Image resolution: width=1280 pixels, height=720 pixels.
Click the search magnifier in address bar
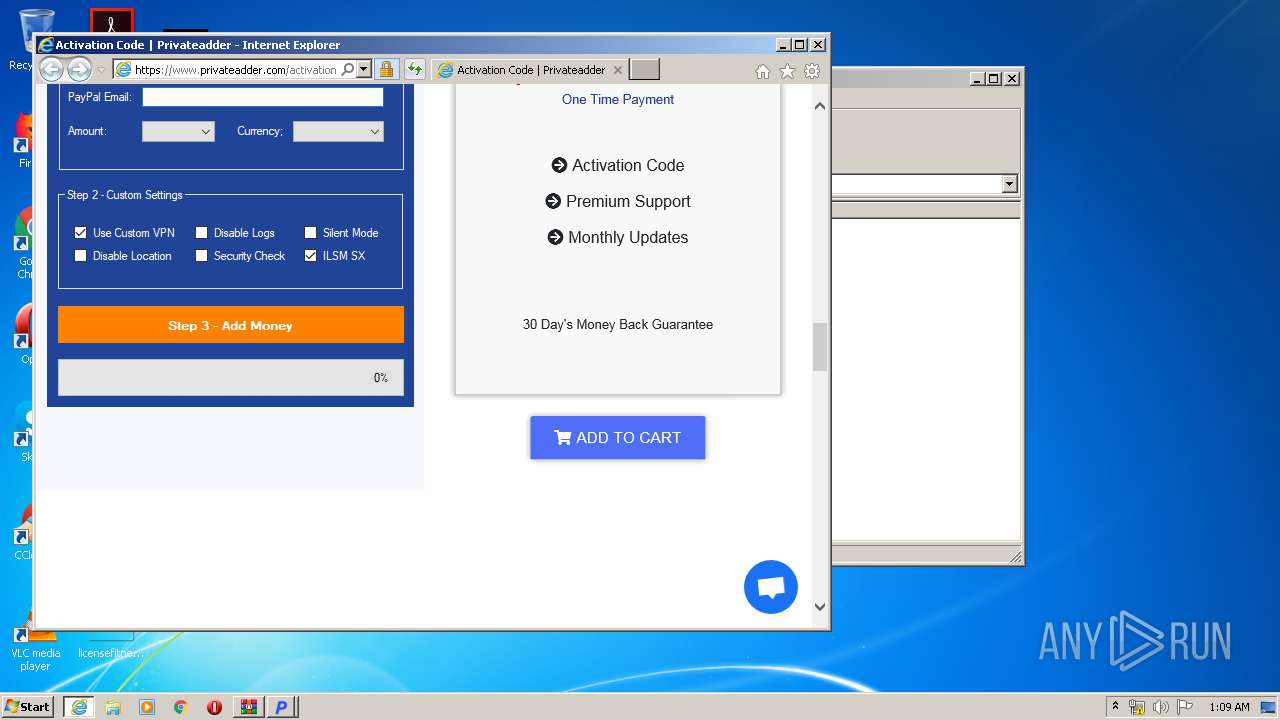click(x=348, y=69)
